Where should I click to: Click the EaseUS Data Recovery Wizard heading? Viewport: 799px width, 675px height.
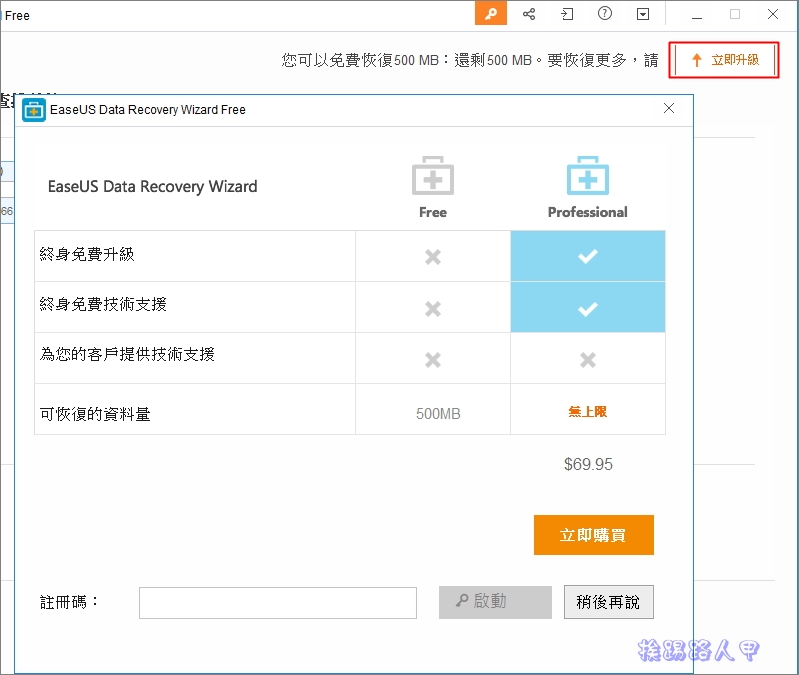pos(152,186)
